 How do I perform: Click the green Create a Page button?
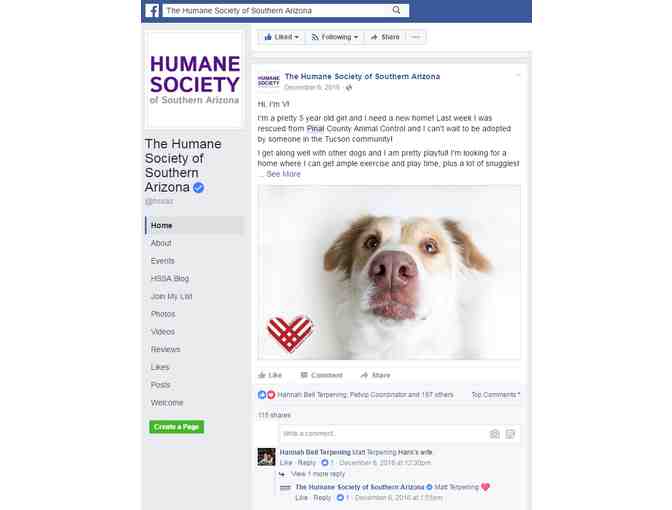pos(177,427)
